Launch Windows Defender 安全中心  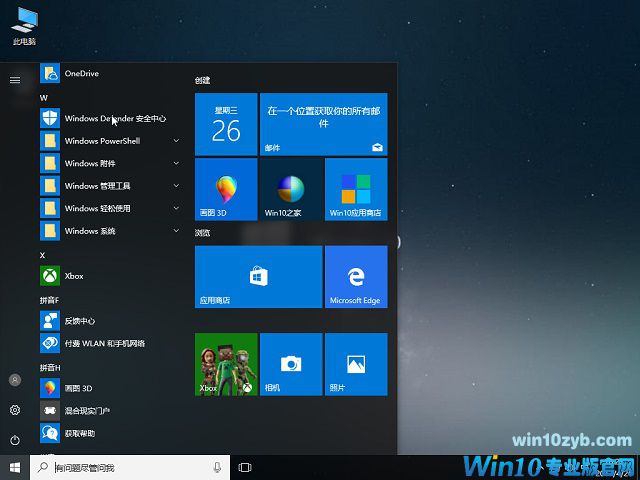114,118
